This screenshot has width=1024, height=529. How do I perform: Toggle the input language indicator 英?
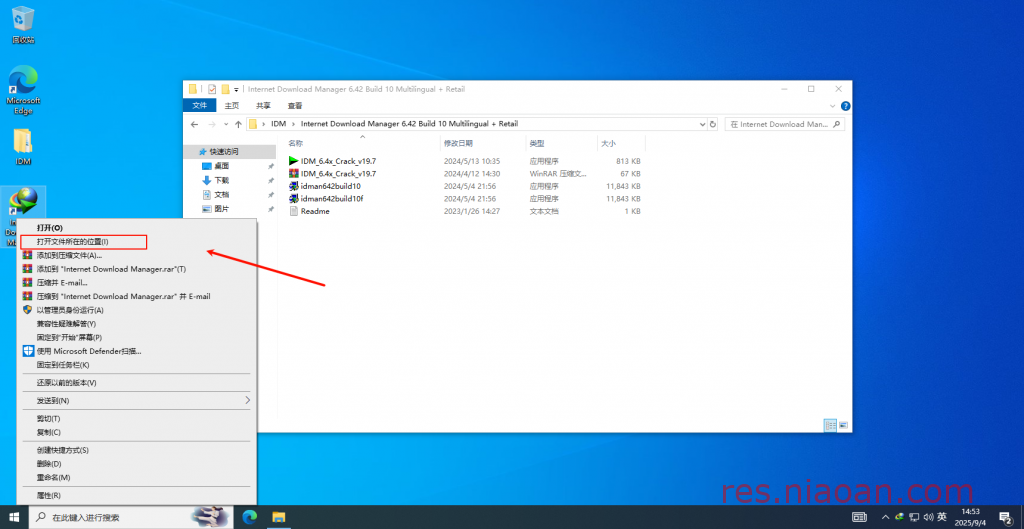[942, 517]
